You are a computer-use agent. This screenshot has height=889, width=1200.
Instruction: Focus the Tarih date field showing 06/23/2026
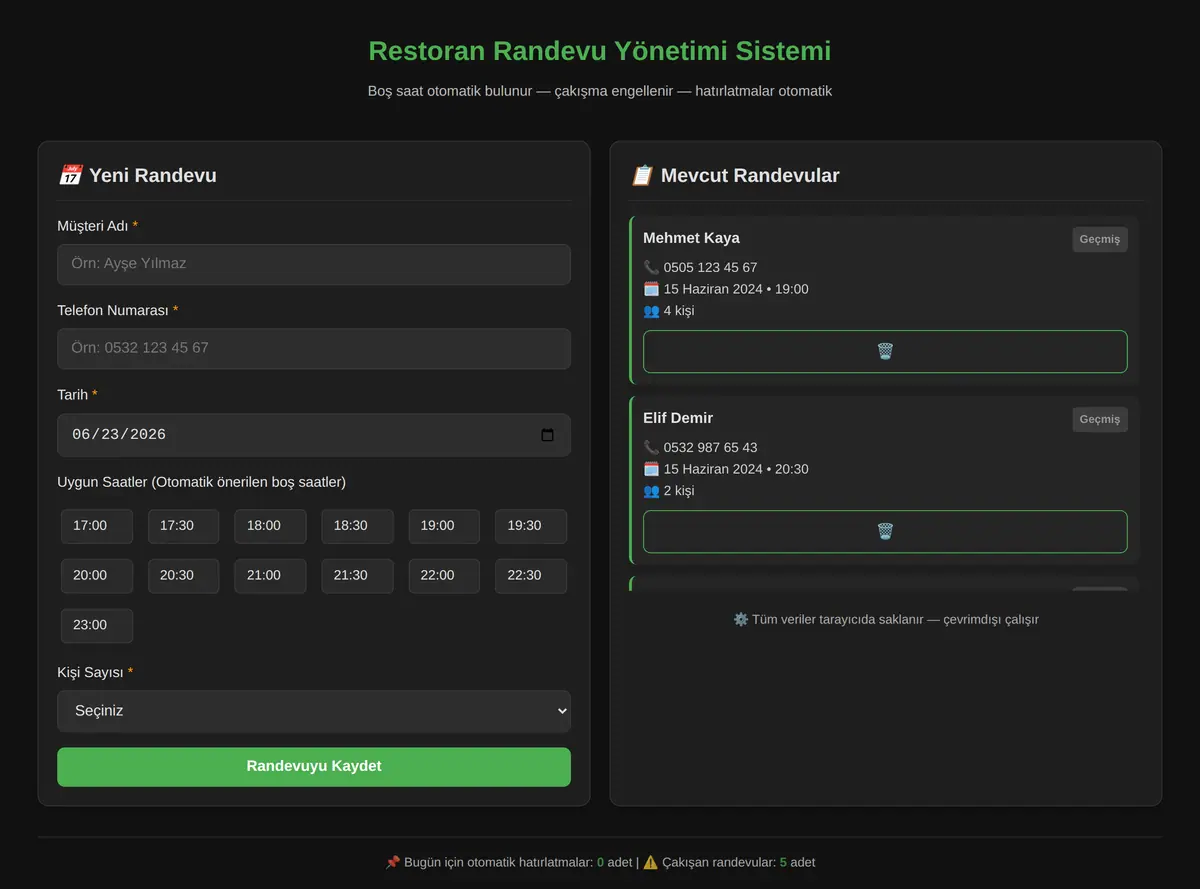coord(314,435)
